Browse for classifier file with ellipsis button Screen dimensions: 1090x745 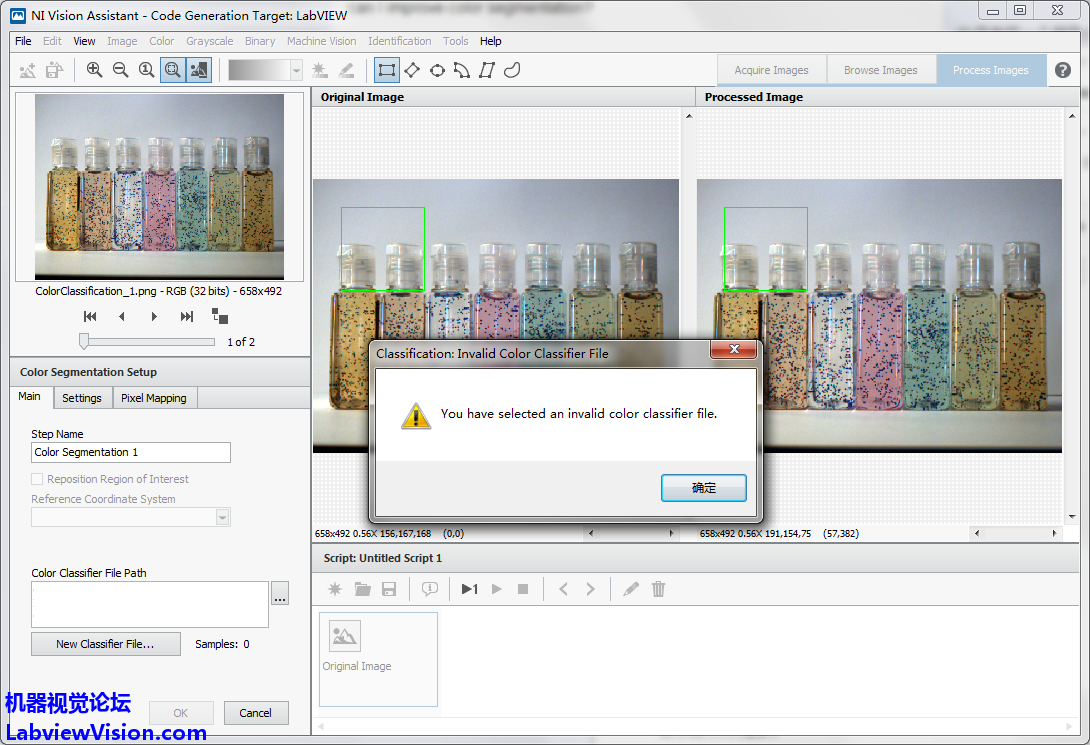pyautogui.click(x=280, y=594)
